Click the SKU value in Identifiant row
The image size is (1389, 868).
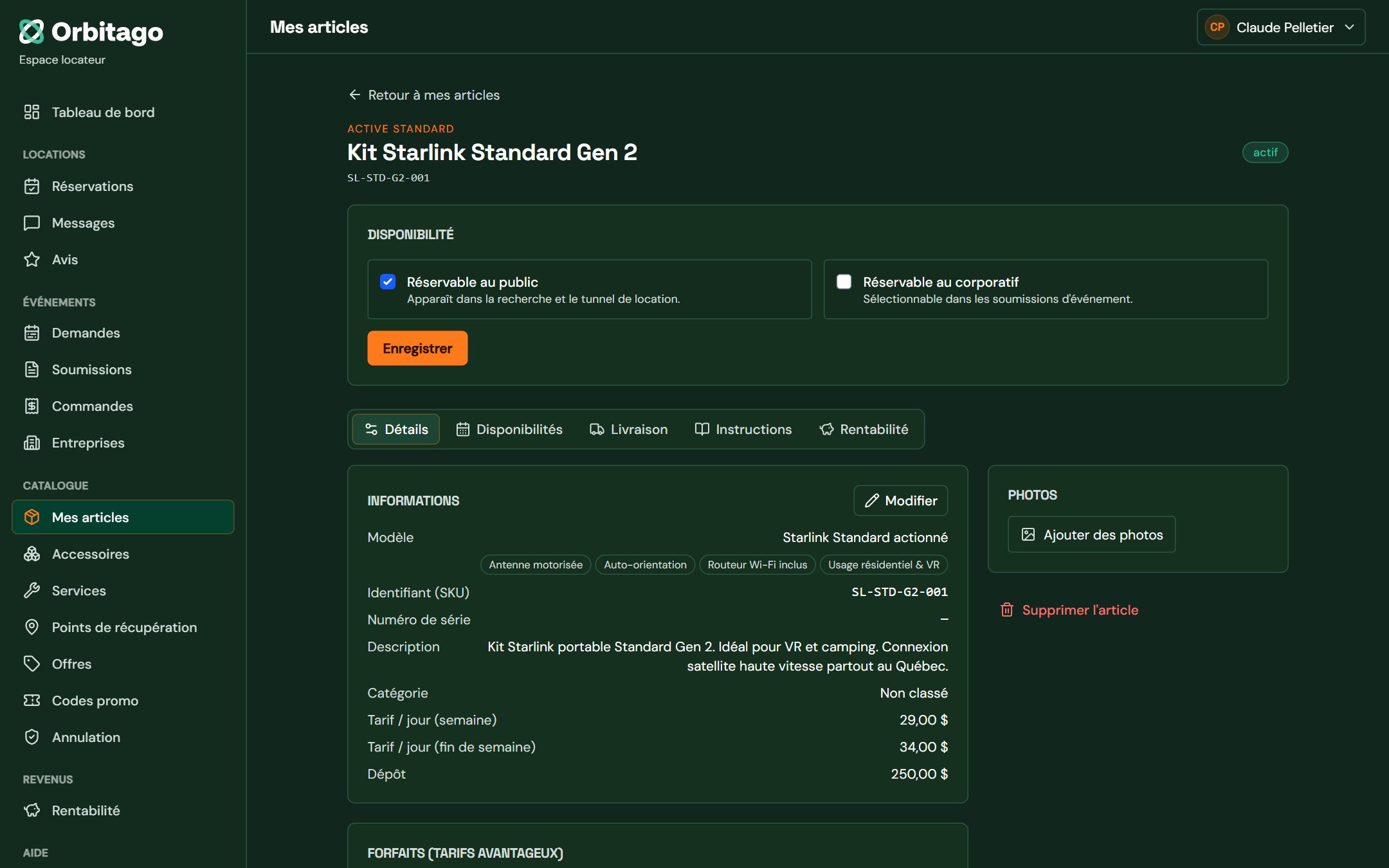pyautogui.click(x=900, y=592)
